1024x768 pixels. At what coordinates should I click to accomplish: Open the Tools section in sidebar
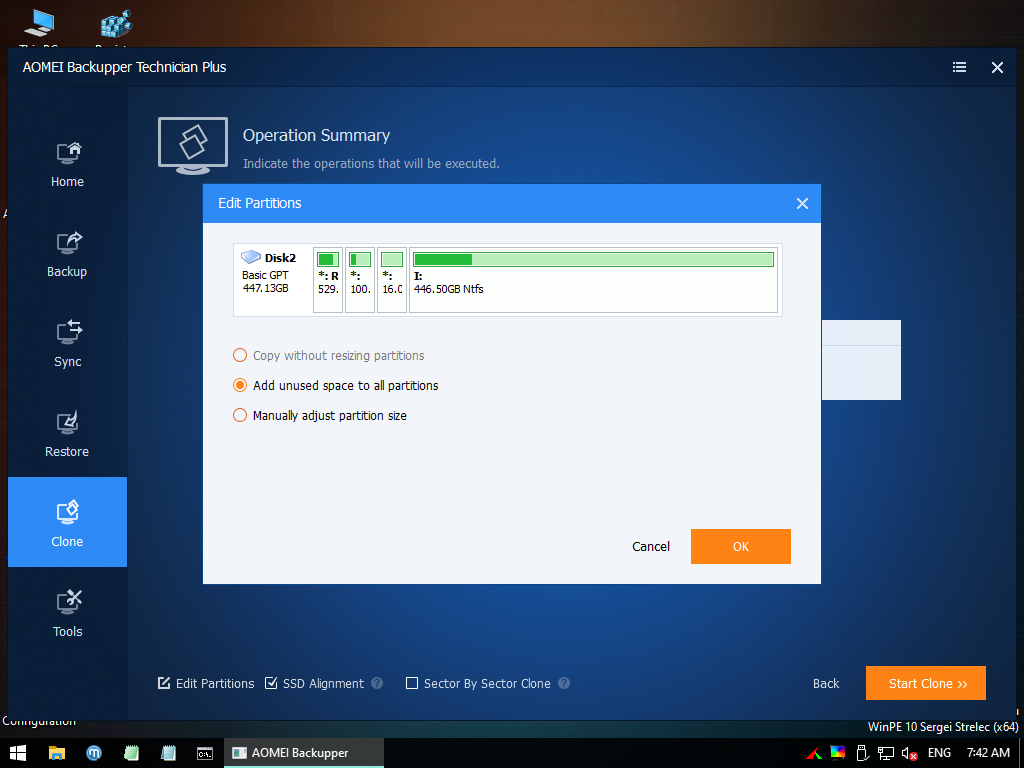[x=67, y=615]
